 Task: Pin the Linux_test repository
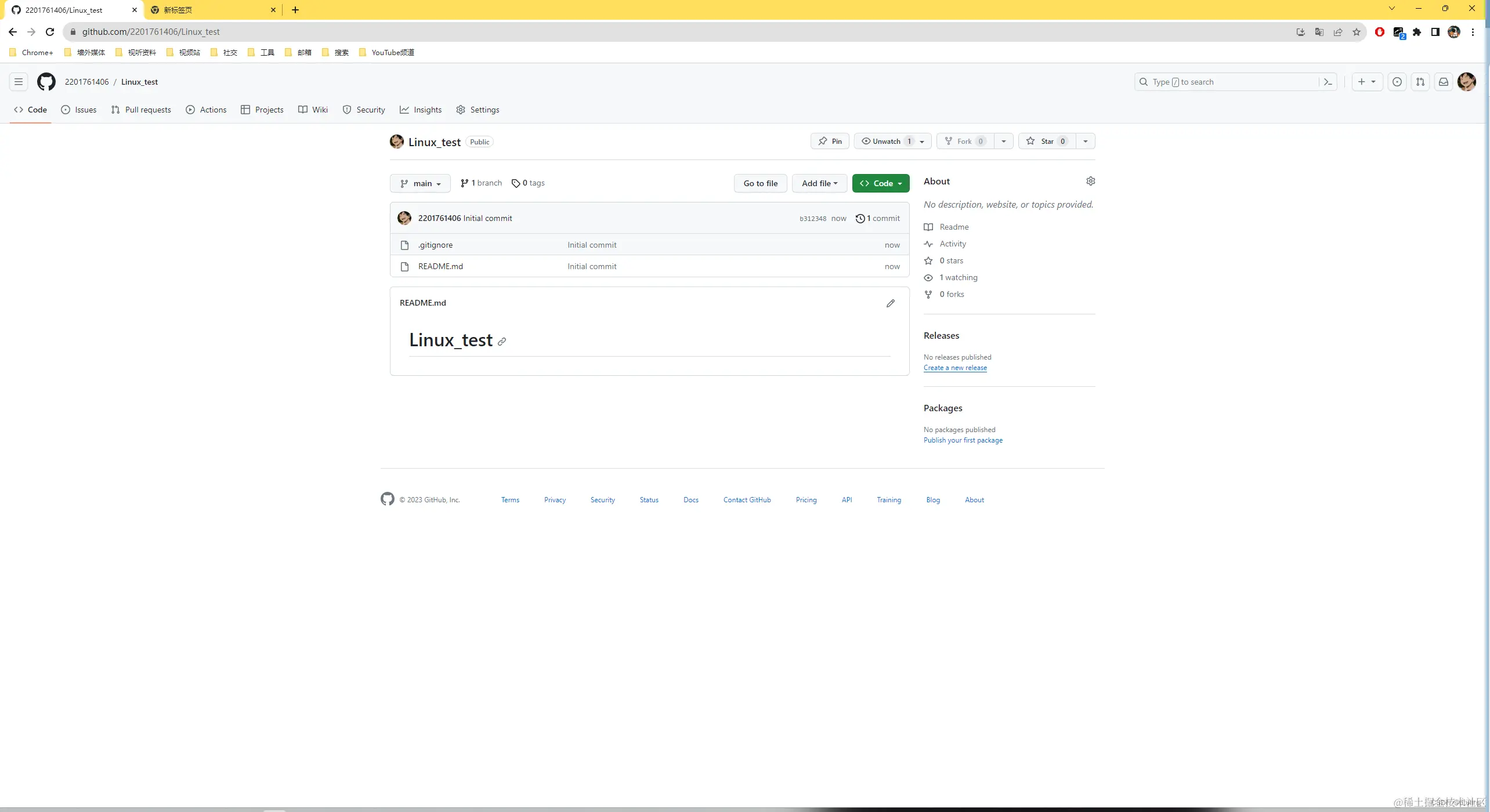pos(830,141)
